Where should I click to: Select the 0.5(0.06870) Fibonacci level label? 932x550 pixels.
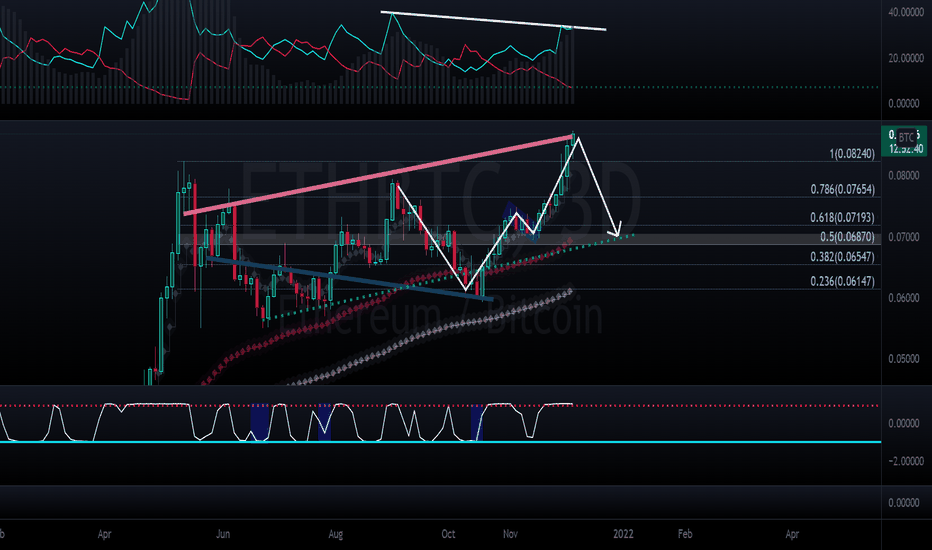click(847, 237)
